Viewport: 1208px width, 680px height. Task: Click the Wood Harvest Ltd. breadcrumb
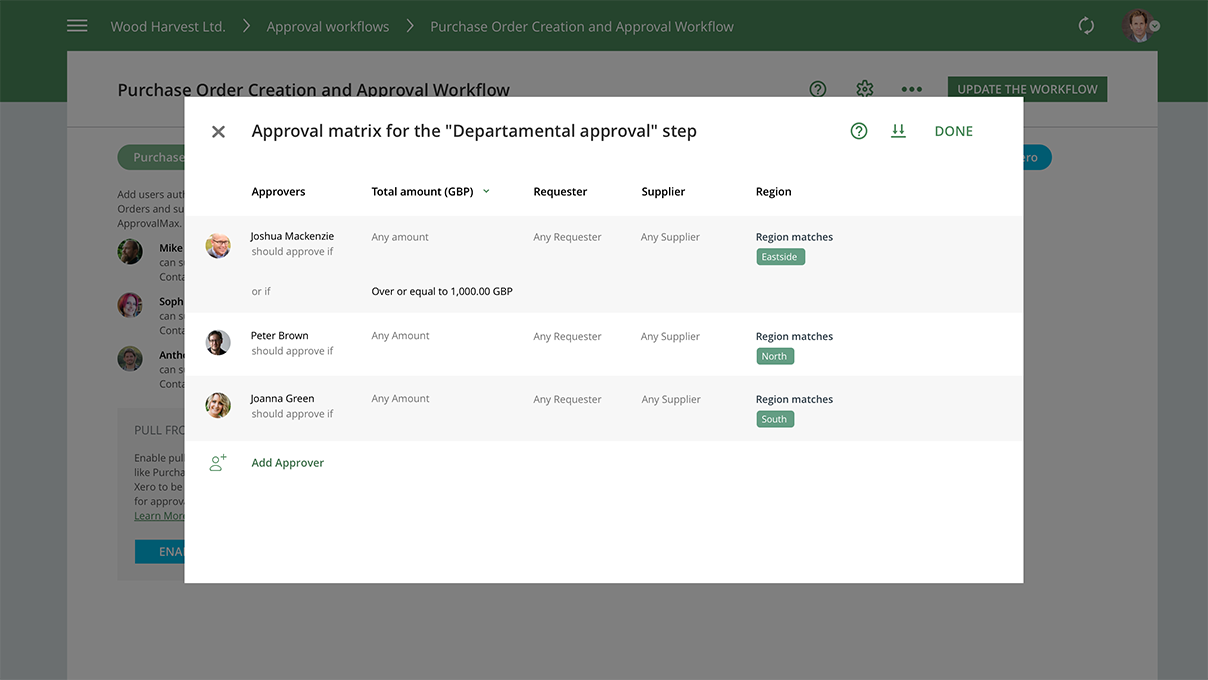167,25
